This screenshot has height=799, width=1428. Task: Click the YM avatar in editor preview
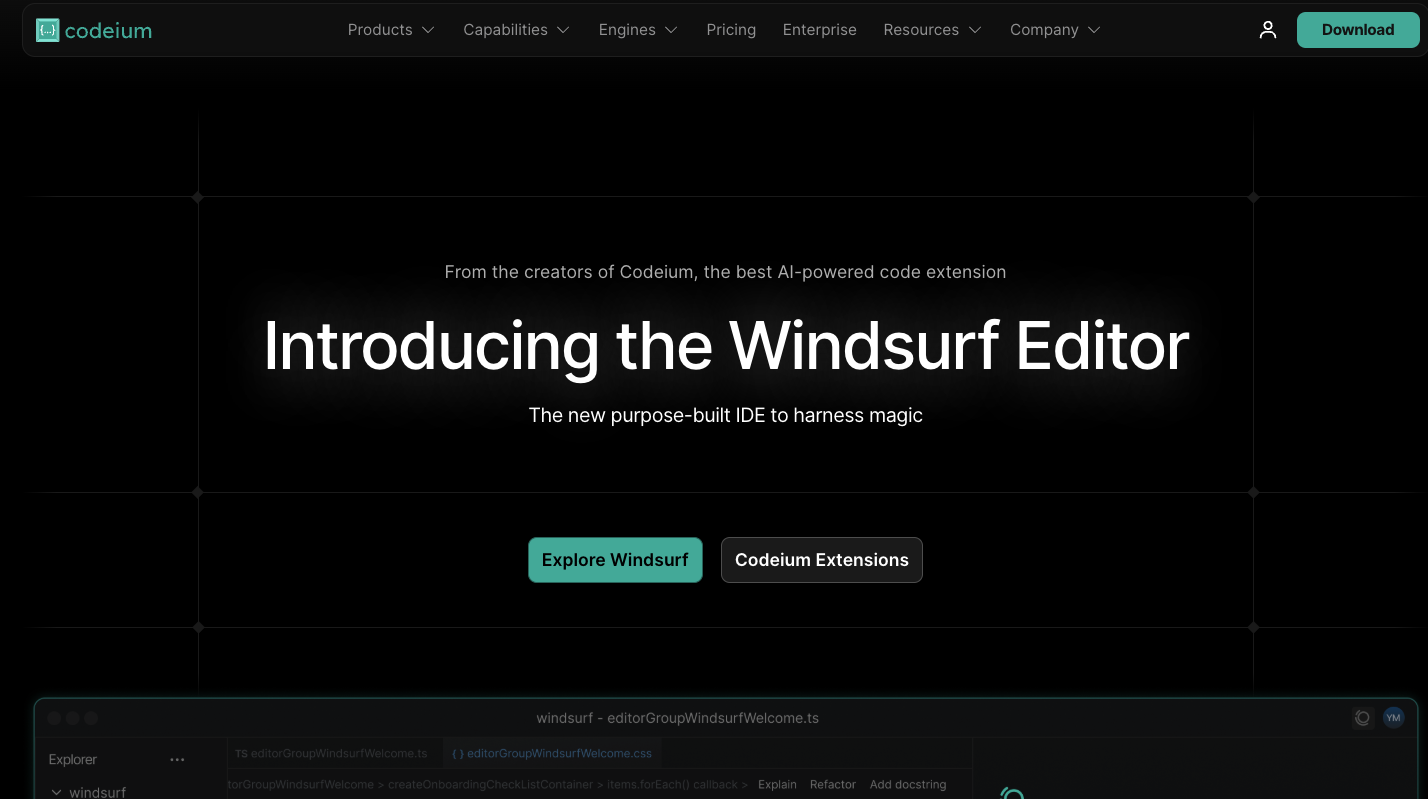[x=1393, y=718]
